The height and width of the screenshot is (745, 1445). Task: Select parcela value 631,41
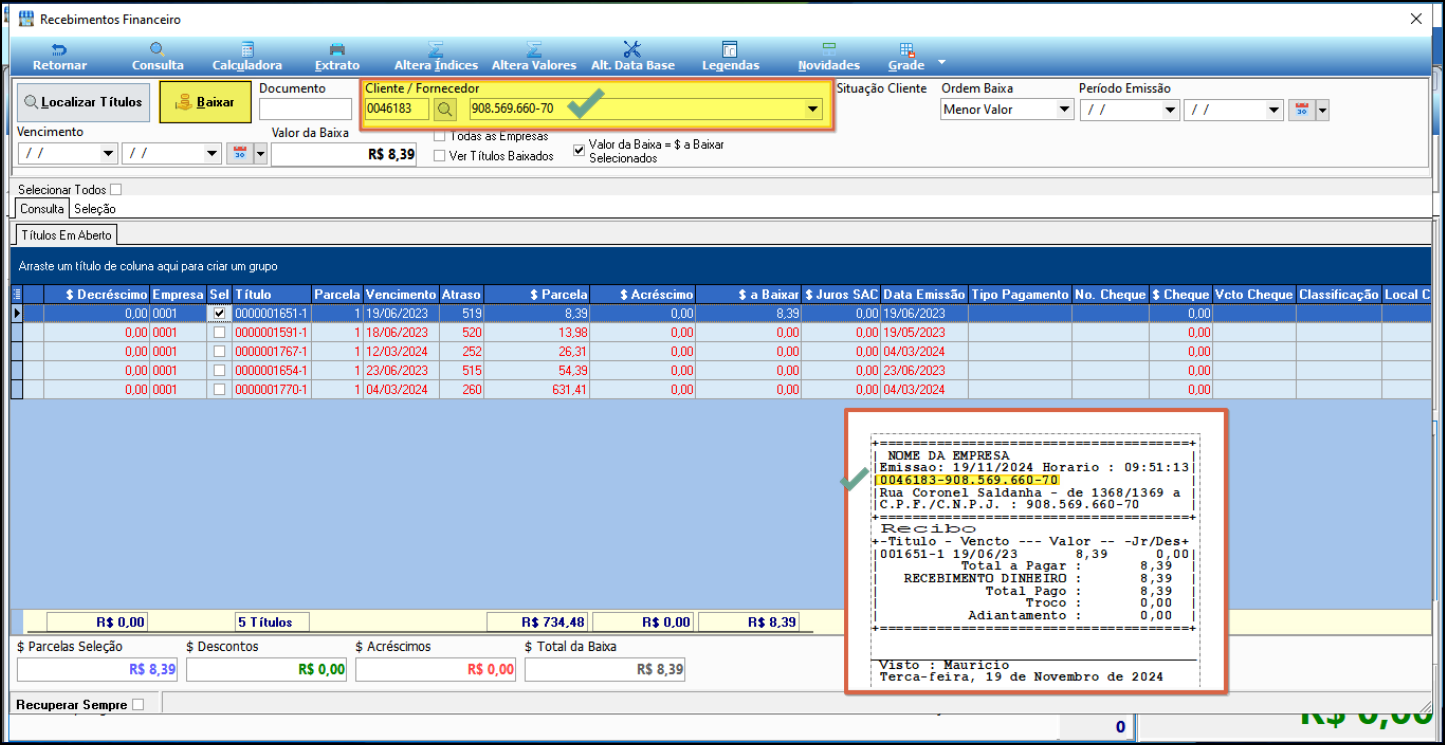[537, 389]
